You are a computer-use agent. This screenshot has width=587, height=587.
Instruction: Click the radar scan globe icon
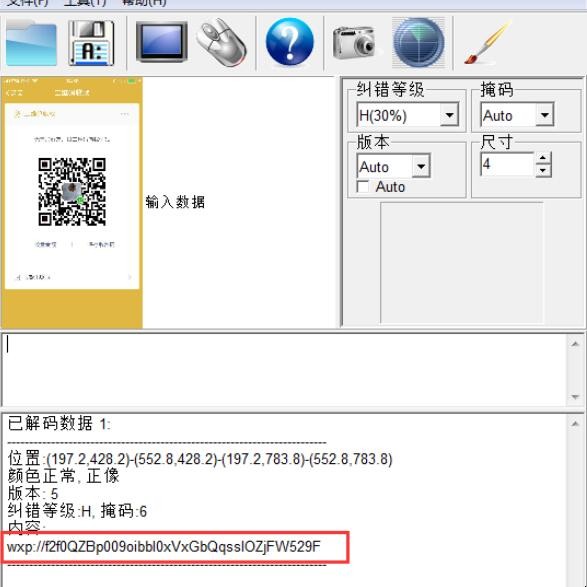(x=419, y=42)
